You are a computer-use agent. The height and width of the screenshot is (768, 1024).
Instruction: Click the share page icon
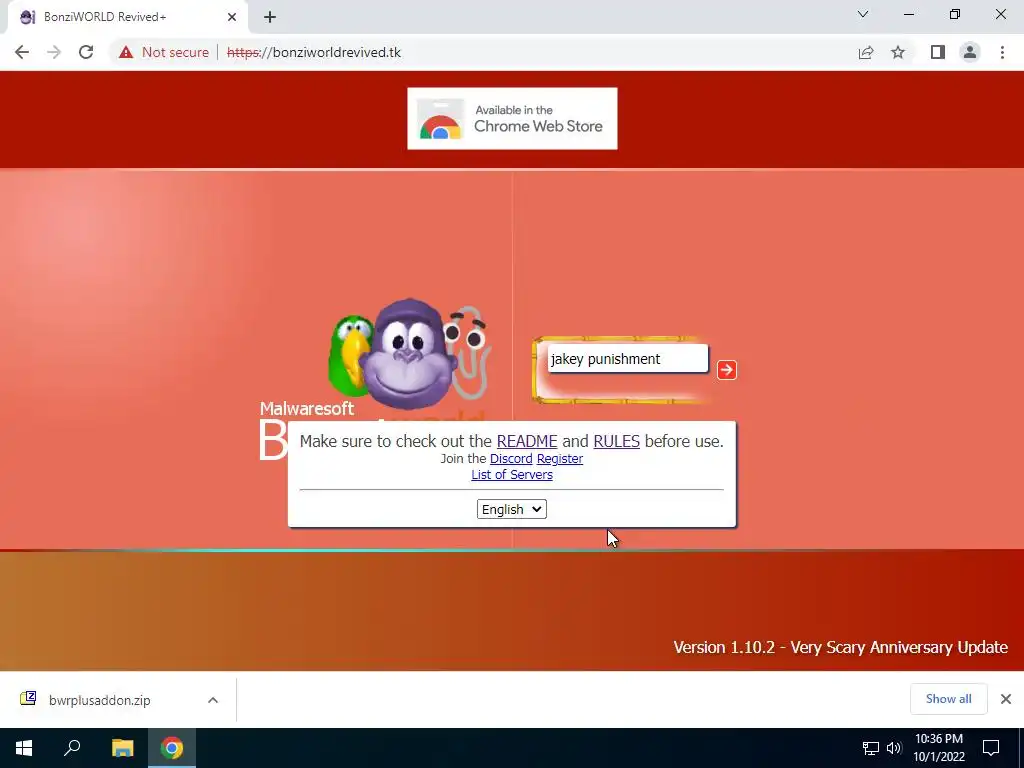click(x=866, y=52)
